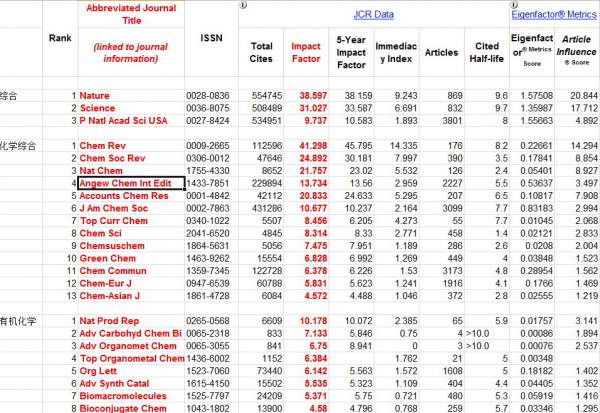Screen dimensions: 600x413
Task: Open the Nature journal link
Action: coord(94,96)
